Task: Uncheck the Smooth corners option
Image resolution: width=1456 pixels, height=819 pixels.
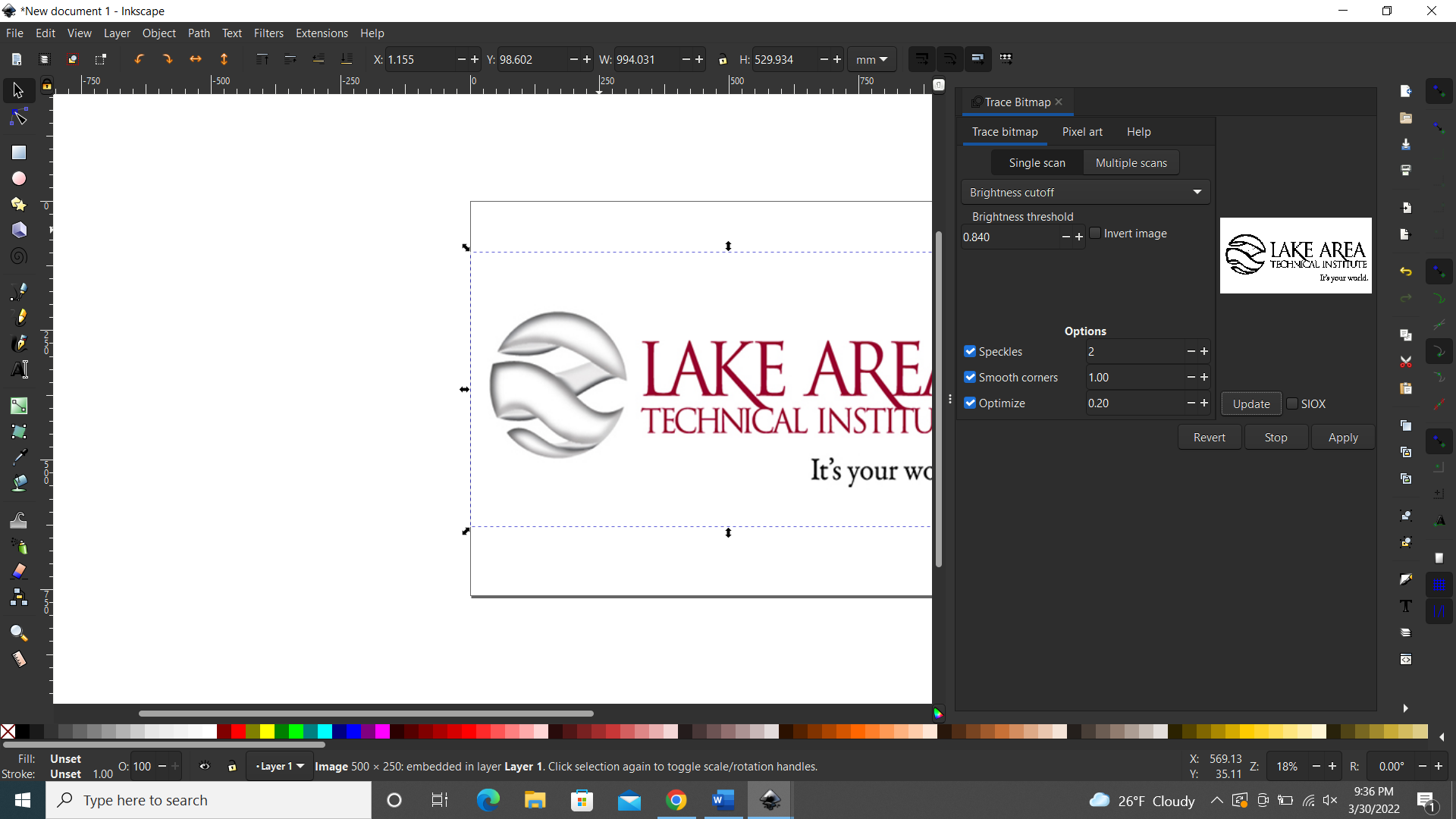Action: (x=970, y=377)
